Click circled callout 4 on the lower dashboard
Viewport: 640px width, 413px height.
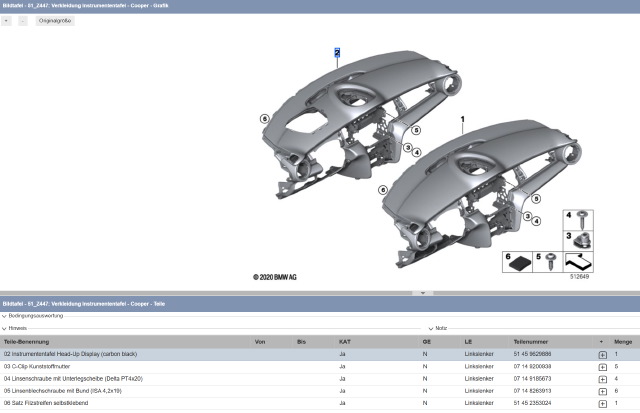pyautogui.click(x=536, y=221)
